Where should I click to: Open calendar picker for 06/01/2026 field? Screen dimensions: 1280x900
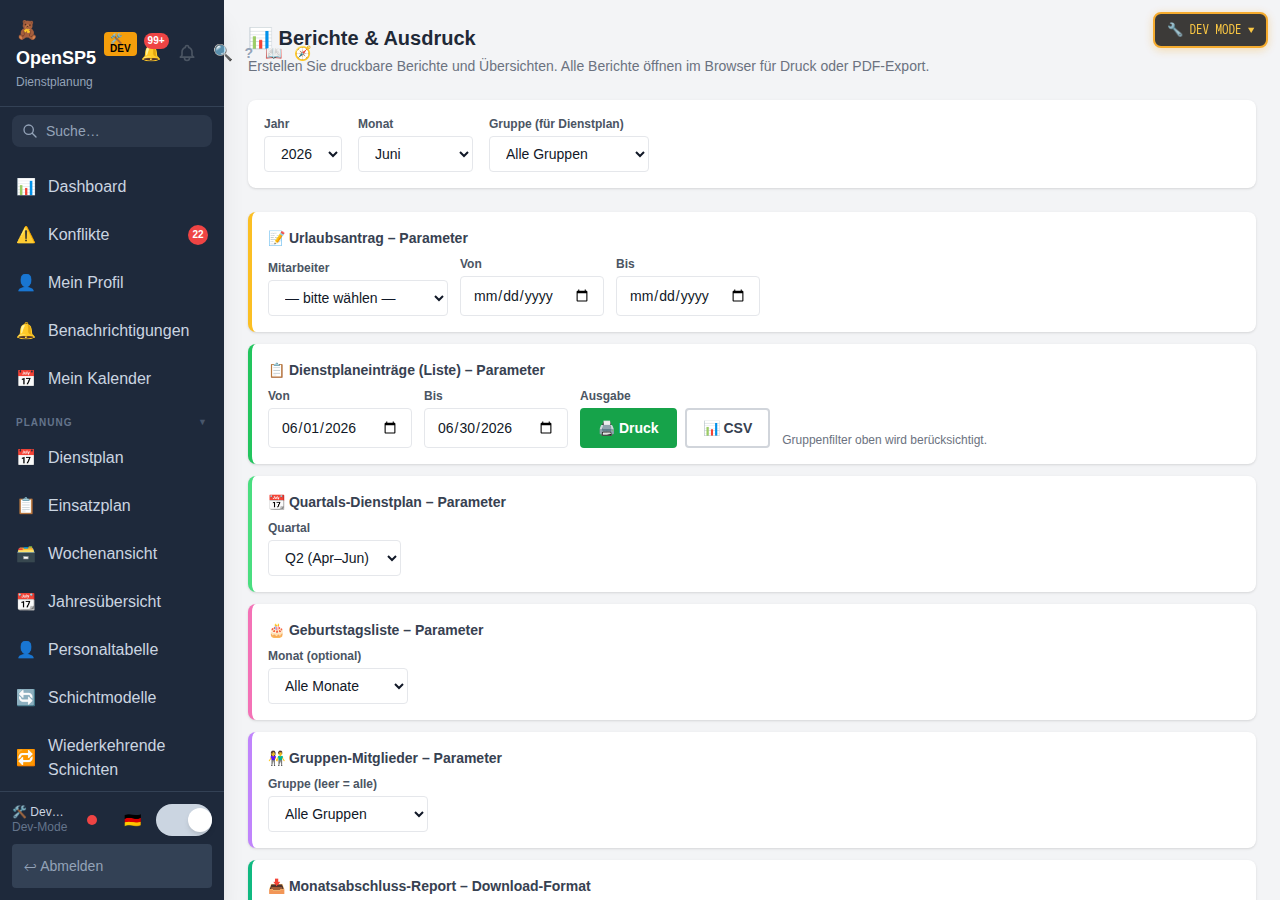click(x=391, y=428)
